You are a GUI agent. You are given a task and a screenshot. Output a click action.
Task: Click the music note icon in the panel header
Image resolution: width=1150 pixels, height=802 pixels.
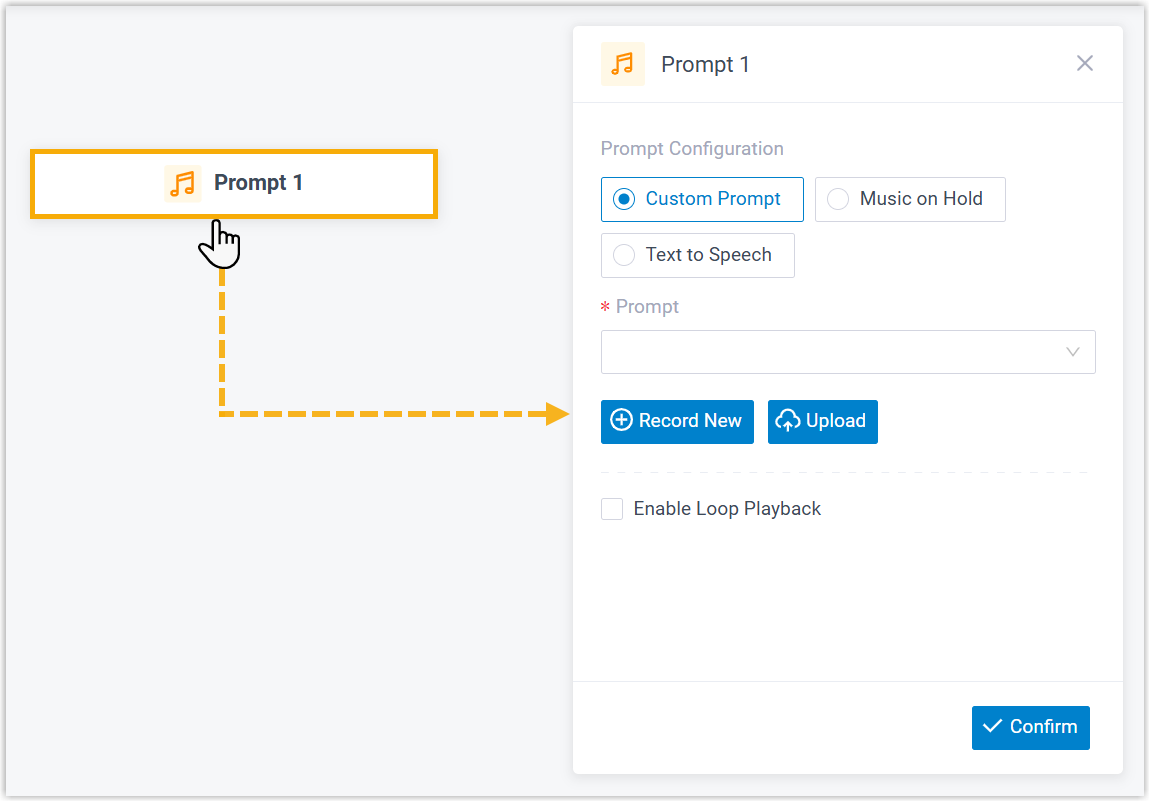[x=623, y=65]
